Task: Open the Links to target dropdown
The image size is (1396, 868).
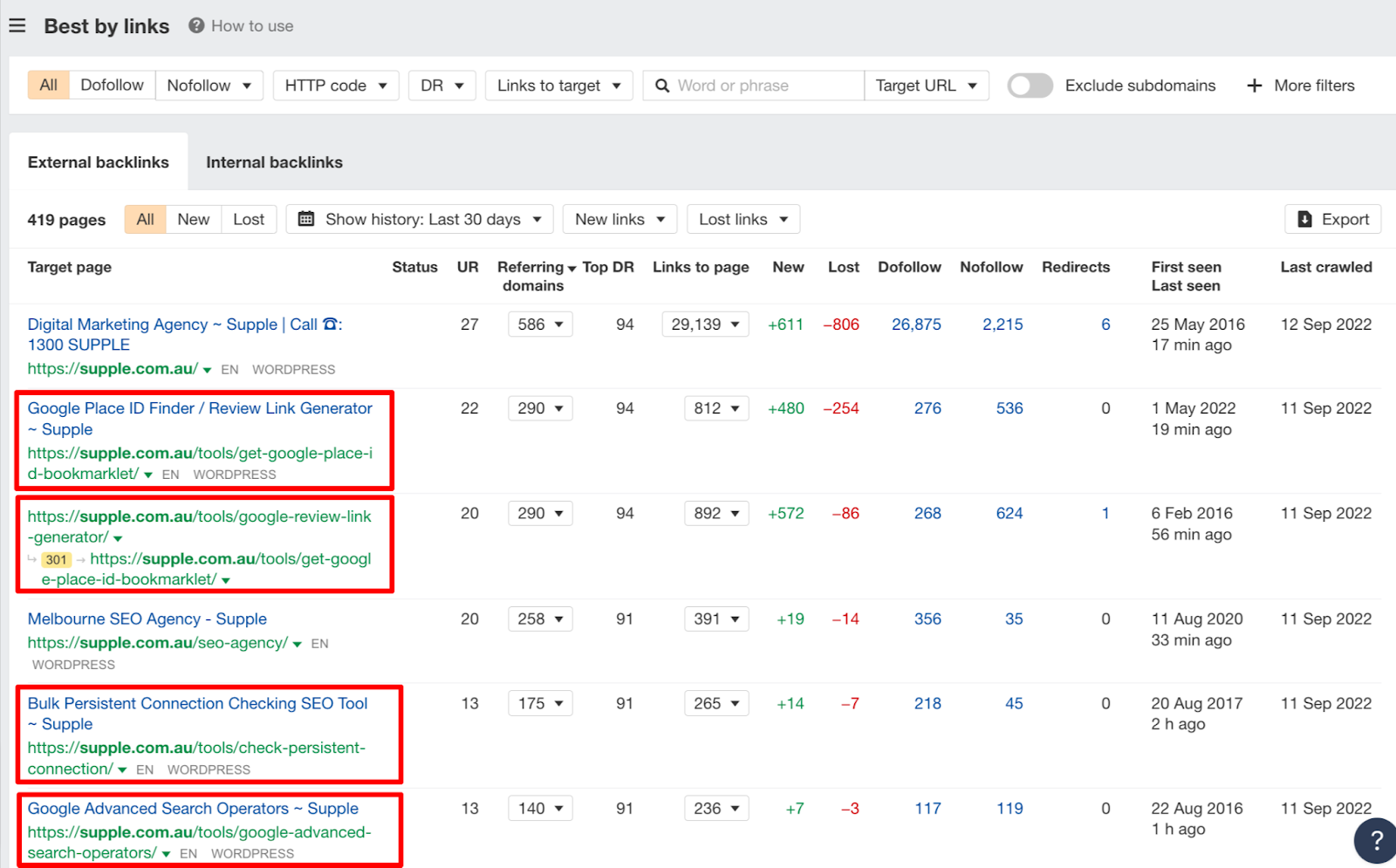Action: tap(559, 85)
